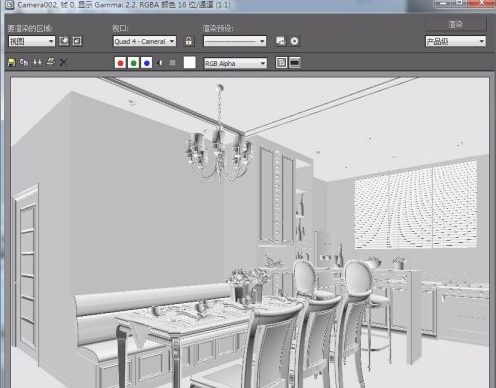Open the Render Setup dialog icon
The width and height of the screenshot is (496, 388).
(281, 41)
